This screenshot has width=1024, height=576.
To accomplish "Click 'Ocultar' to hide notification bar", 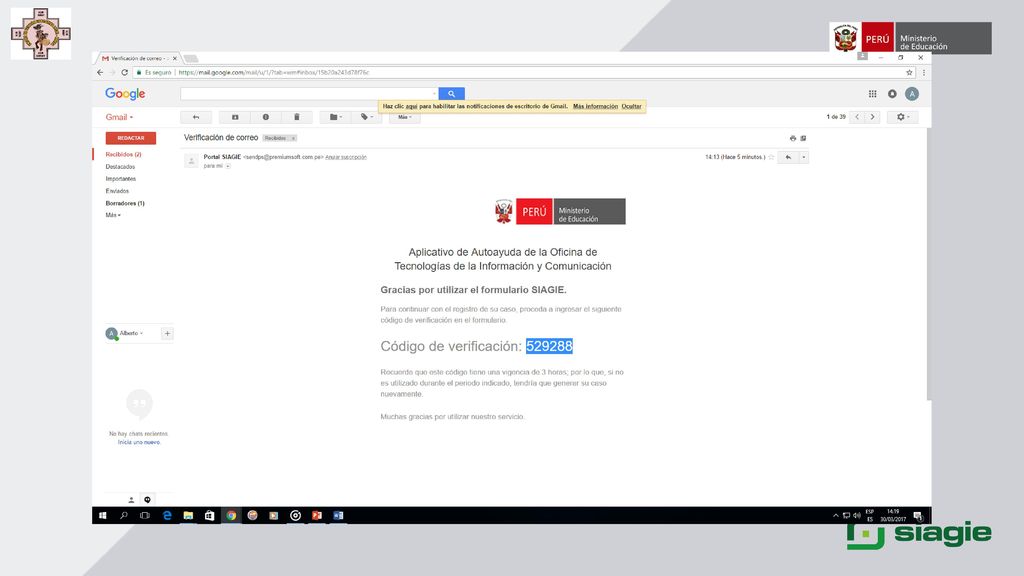I will pos(632,106).
